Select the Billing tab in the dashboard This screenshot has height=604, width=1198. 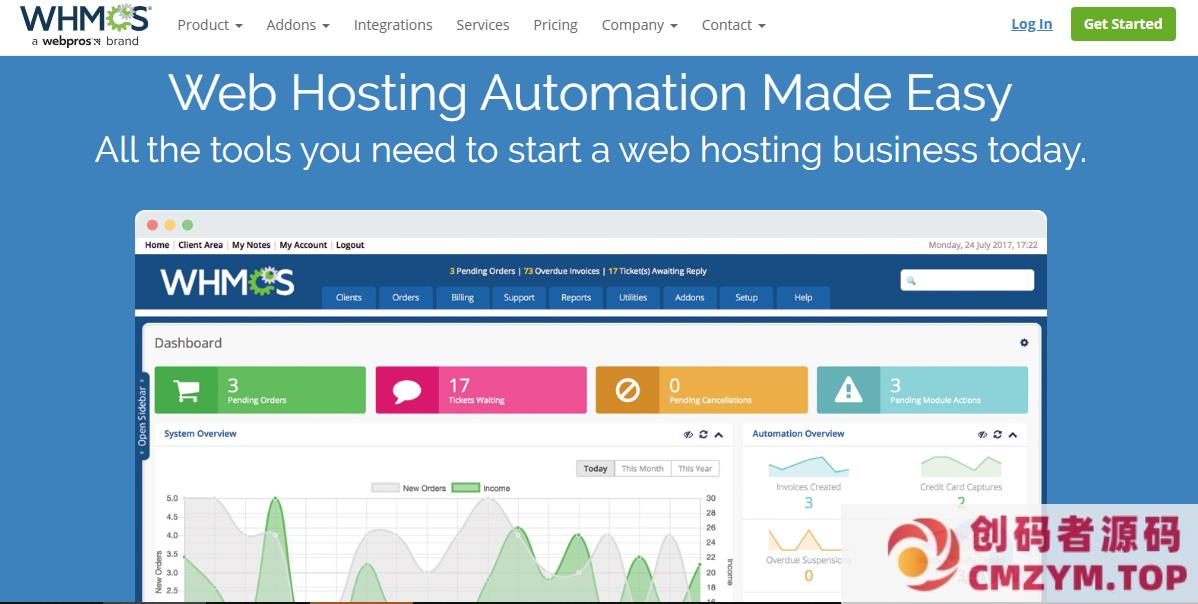click(462, 297)
